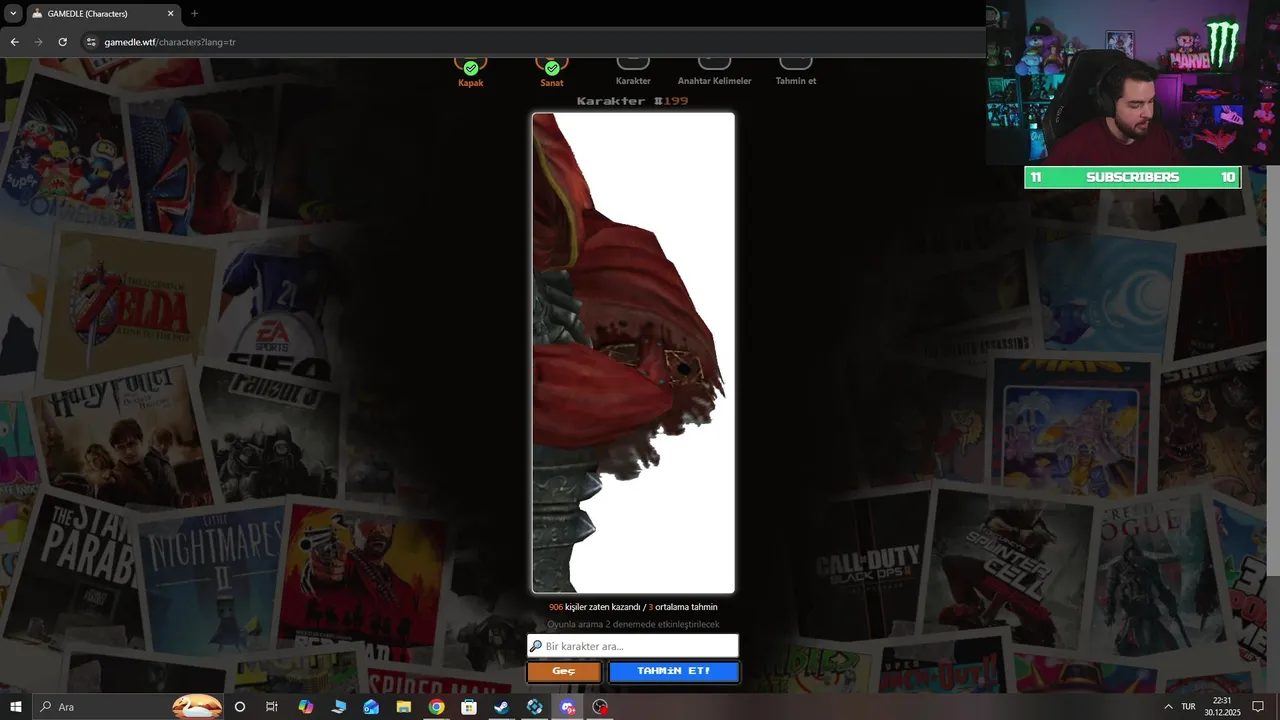Viewport: 1280px width, 720px height.
Task: Click the swan search highlight image
Action: 197,707
